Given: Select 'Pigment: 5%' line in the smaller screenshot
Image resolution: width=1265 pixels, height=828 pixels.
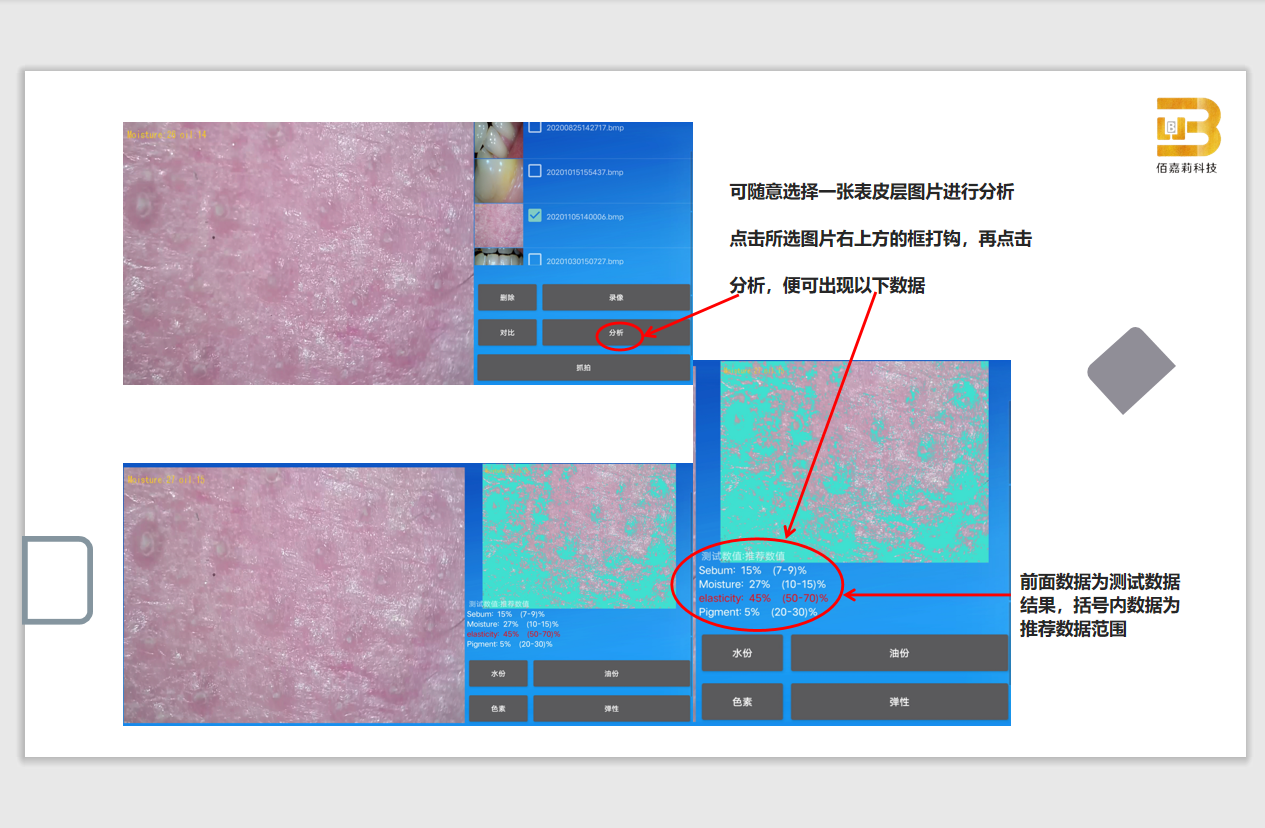Looking at the screenshot, I should [x=509, y=644].
